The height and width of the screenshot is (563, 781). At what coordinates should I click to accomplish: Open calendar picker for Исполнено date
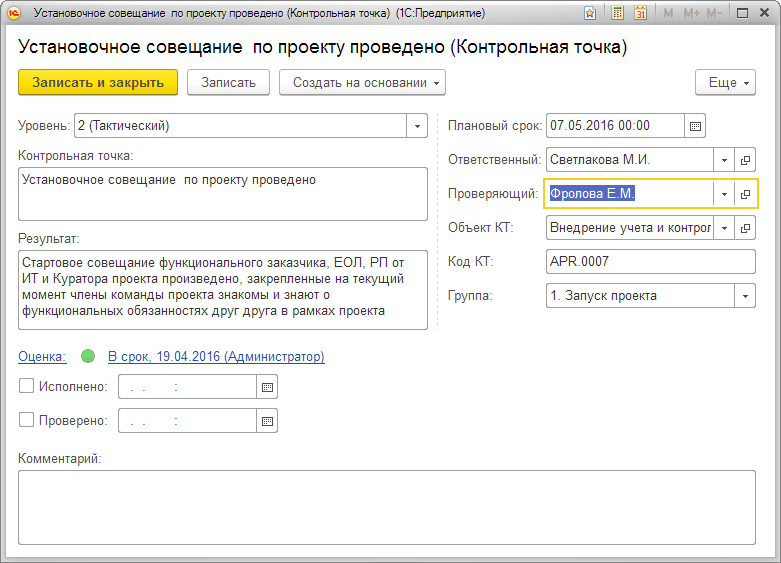(x=267, y=387)
